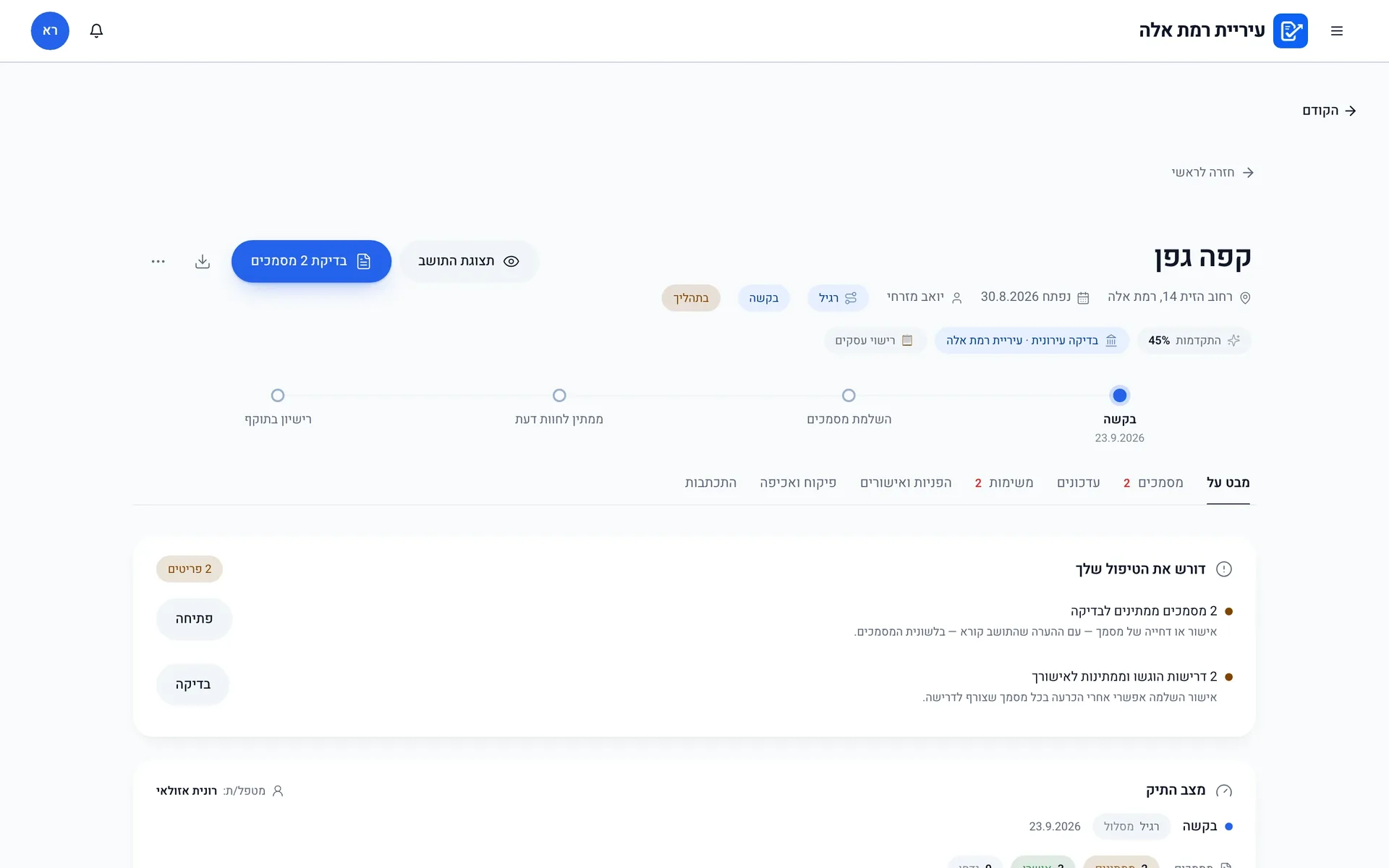Select the רישיון בתוקף stage marker
This screenshot has width=1389, height=868.
(x=278, y=396)
